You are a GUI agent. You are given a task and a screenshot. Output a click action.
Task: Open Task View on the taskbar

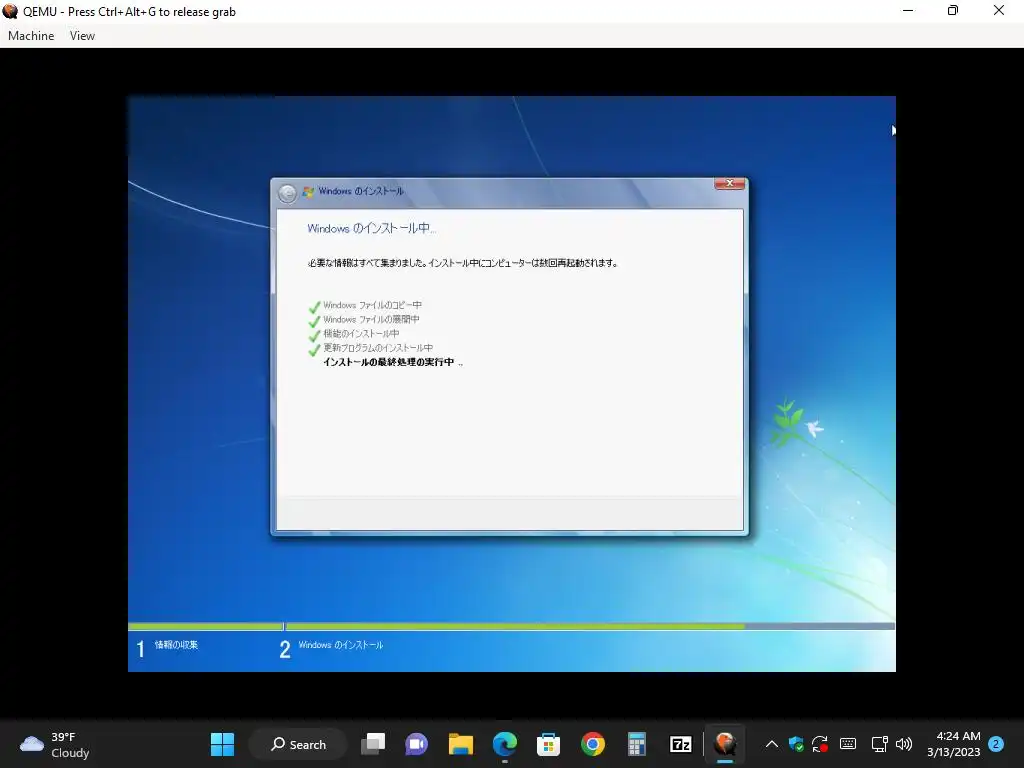click(373, 744)
